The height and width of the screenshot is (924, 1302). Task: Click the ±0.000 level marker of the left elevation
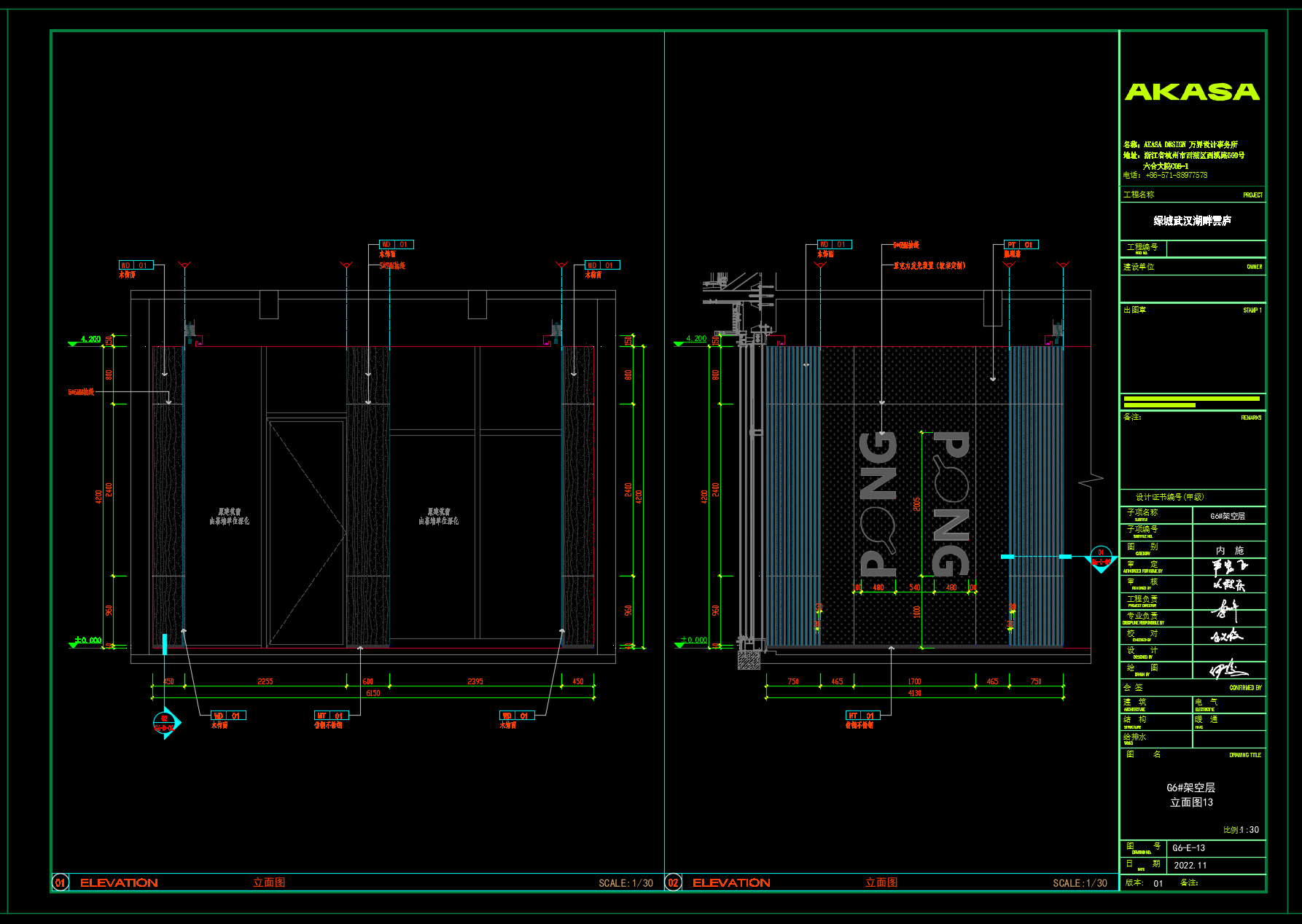pos(86,641)
